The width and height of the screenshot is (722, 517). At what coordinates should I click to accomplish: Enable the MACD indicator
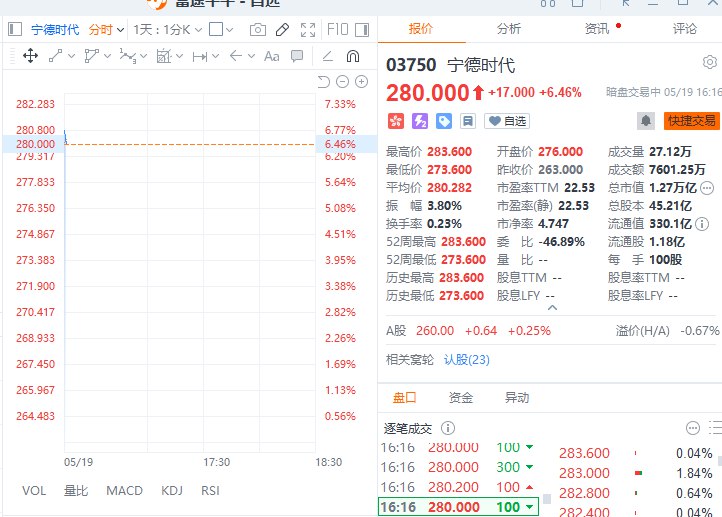[x=124, y=491]
